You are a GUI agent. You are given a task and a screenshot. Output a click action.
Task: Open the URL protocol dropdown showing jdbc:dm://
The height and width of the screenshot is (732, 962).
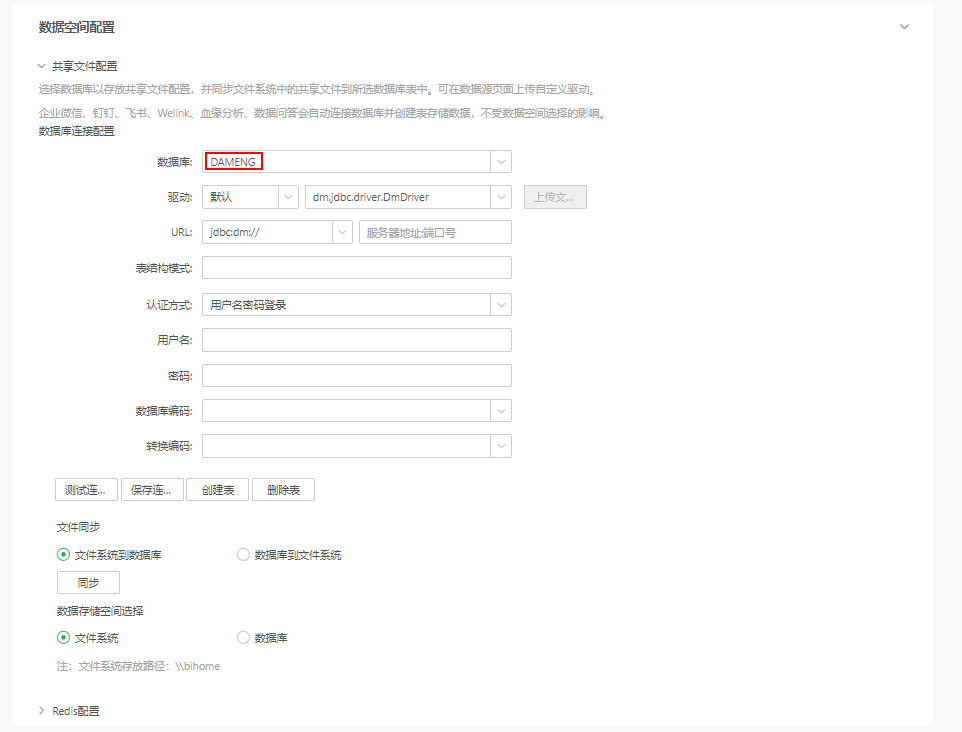[x=340, y=231]
